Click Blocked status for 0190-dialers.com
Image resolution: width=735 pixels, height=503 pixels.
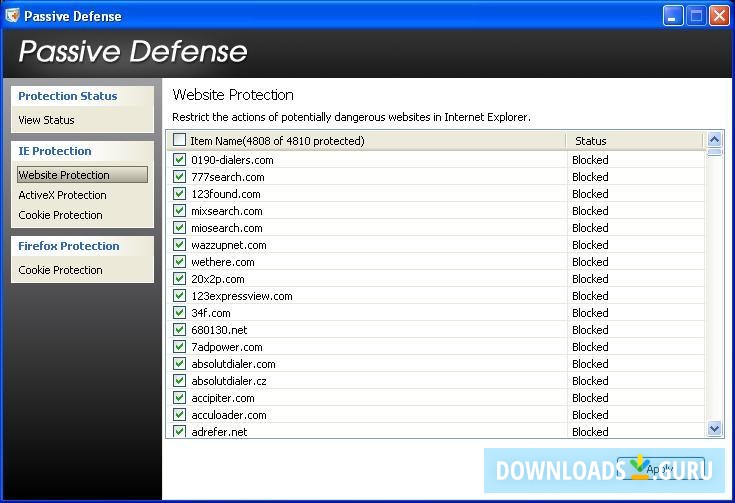coord(590,160)
